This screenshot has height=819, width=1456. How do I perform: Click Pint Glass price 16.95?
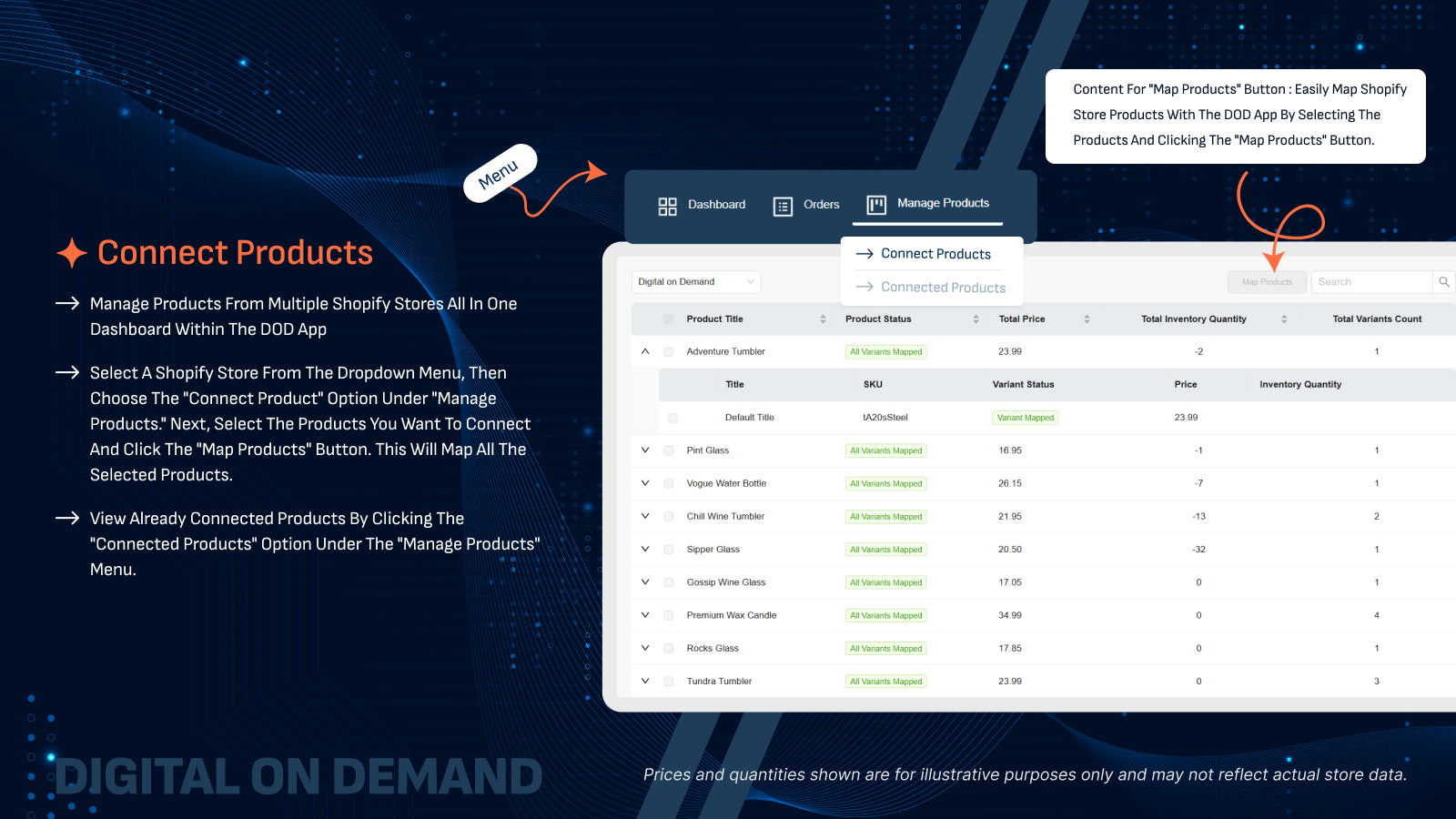[x=1009, y=450]
